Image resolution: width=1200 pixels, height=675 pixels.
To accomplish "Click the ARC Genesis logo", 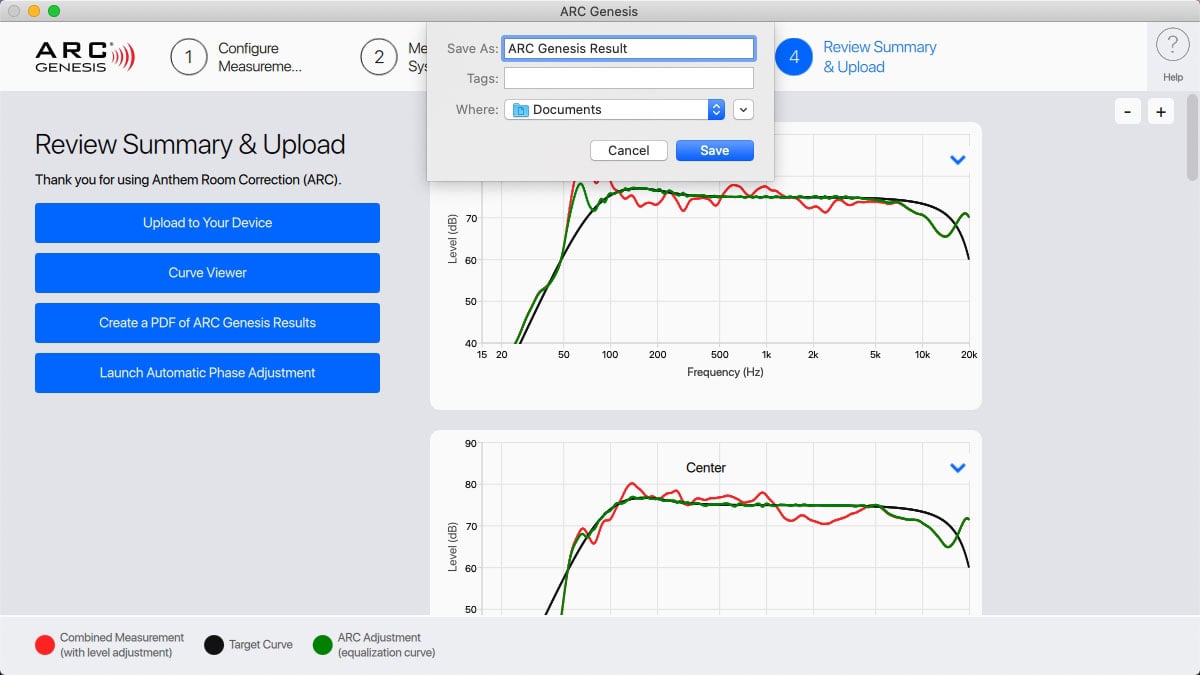I will [x=84, y=56].
